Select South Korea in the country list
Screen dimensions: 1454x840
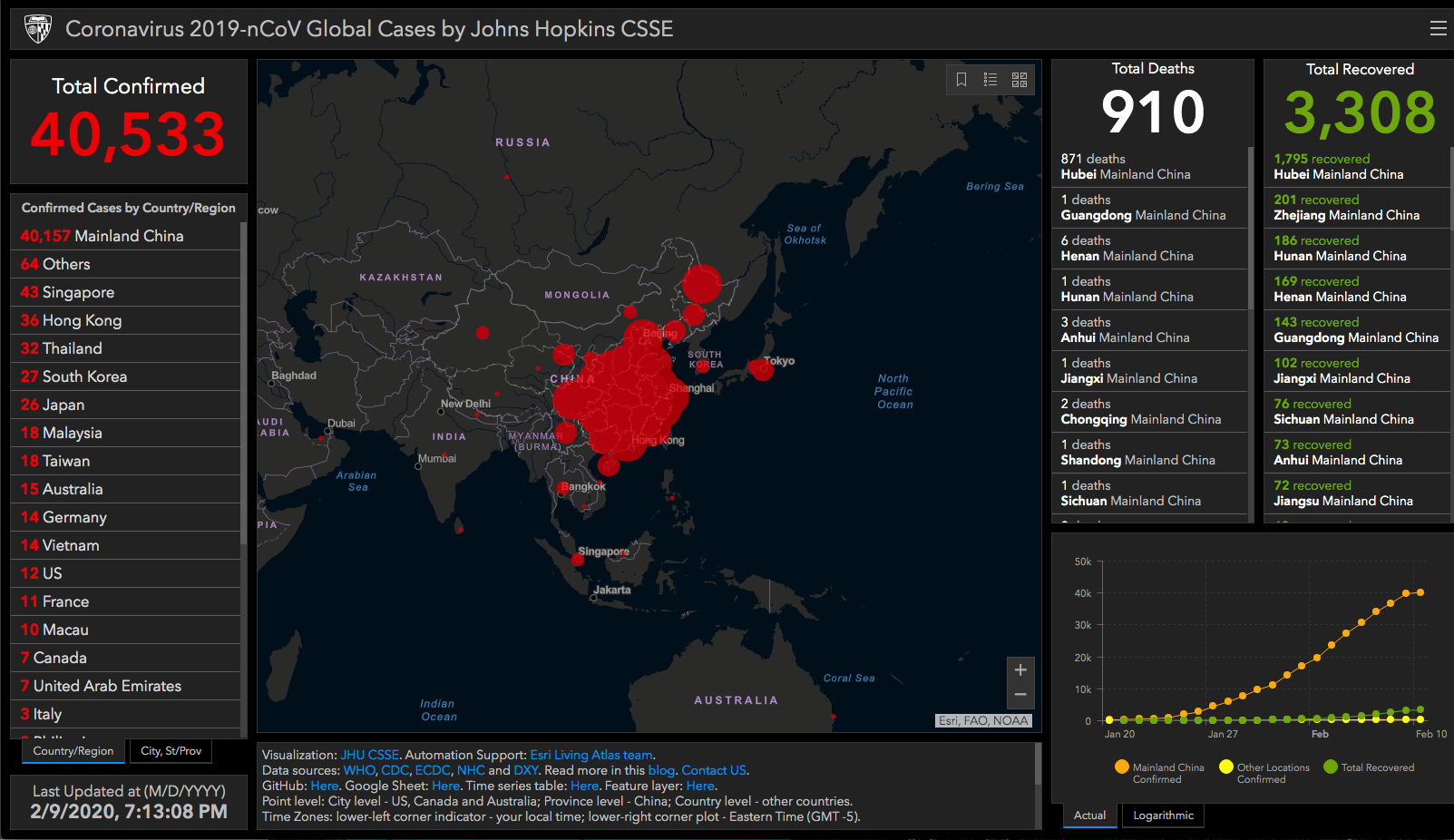126,376
